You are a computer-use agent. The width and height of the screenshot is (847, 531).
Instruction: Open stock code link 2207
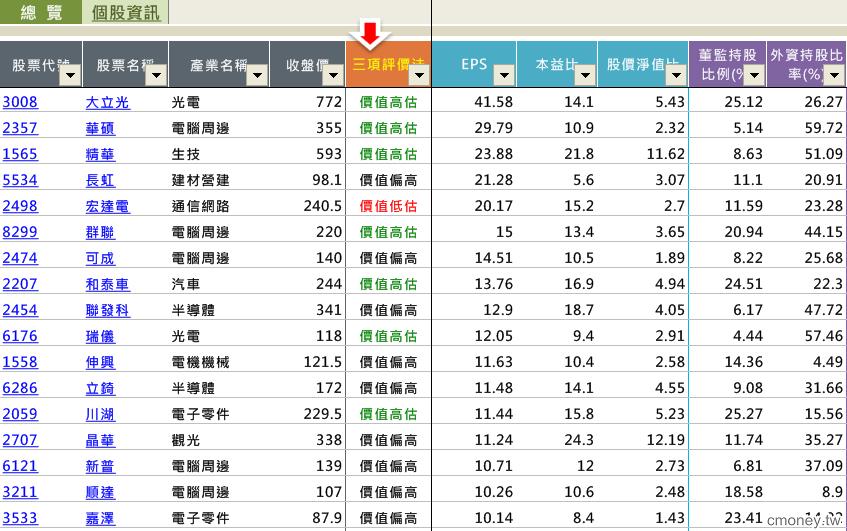point(20,284)
